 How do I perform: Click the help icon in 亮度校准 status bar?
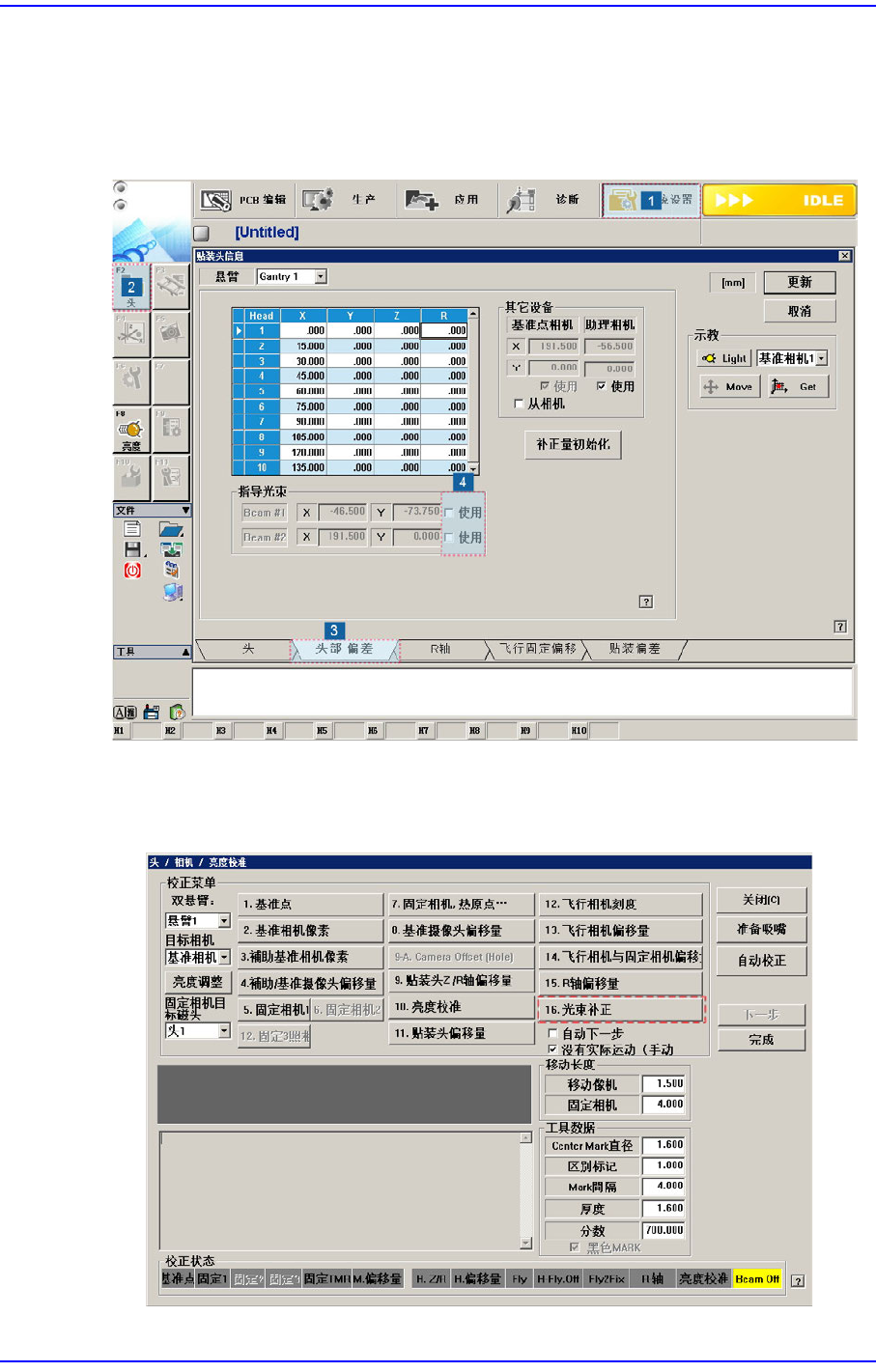(797, 1280)
